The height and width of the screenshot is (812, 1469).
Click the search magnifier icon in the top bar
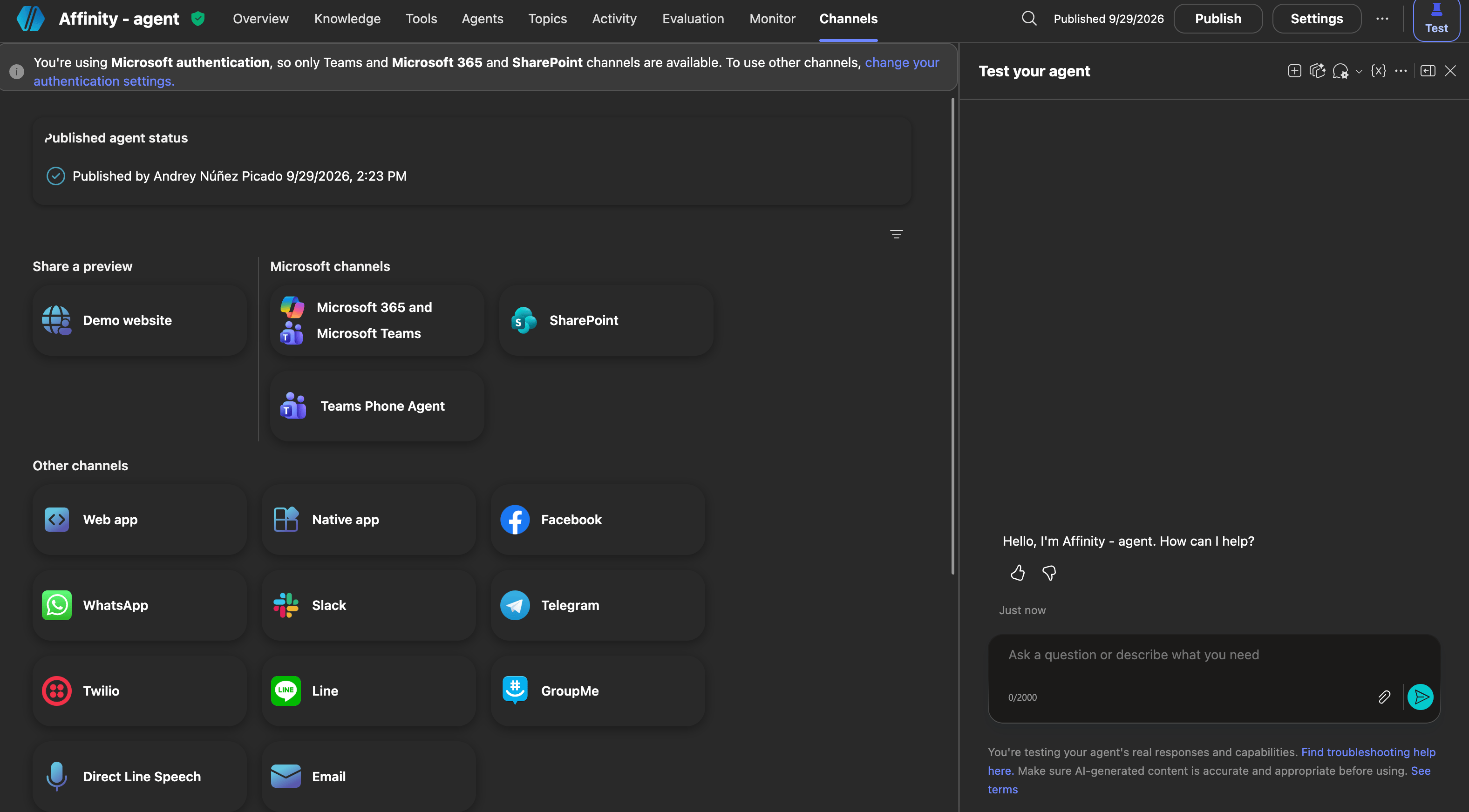(x=1029, y=18)
